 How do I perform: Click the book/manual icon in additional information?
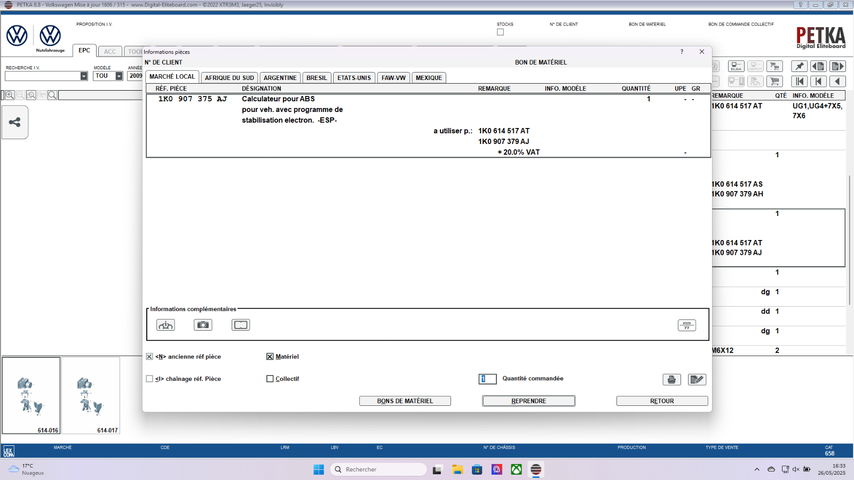(240, 325)
